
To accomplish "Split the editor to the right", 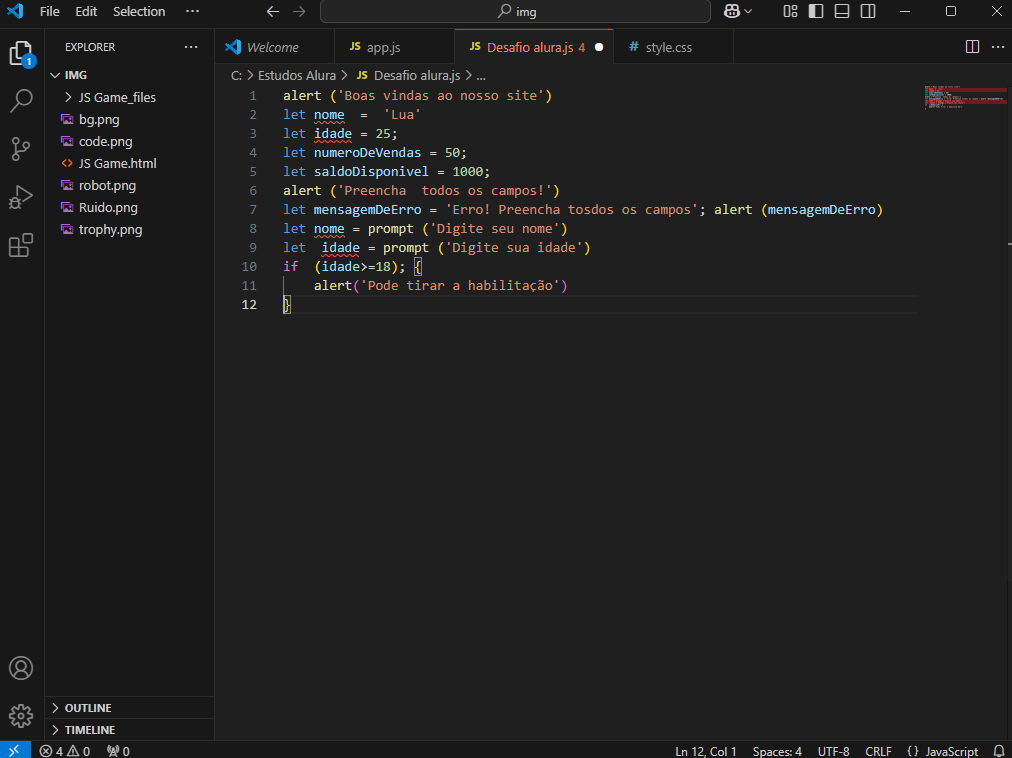I will (973, 47).
